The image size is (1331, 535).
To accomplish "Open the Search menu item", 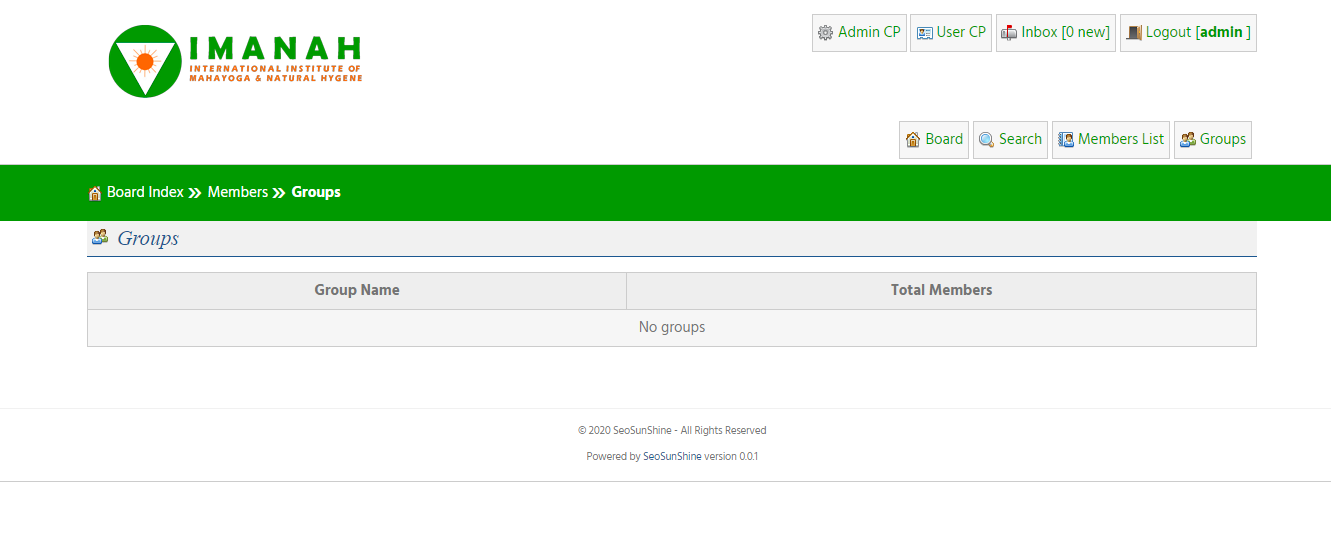I will (1010, 140).
